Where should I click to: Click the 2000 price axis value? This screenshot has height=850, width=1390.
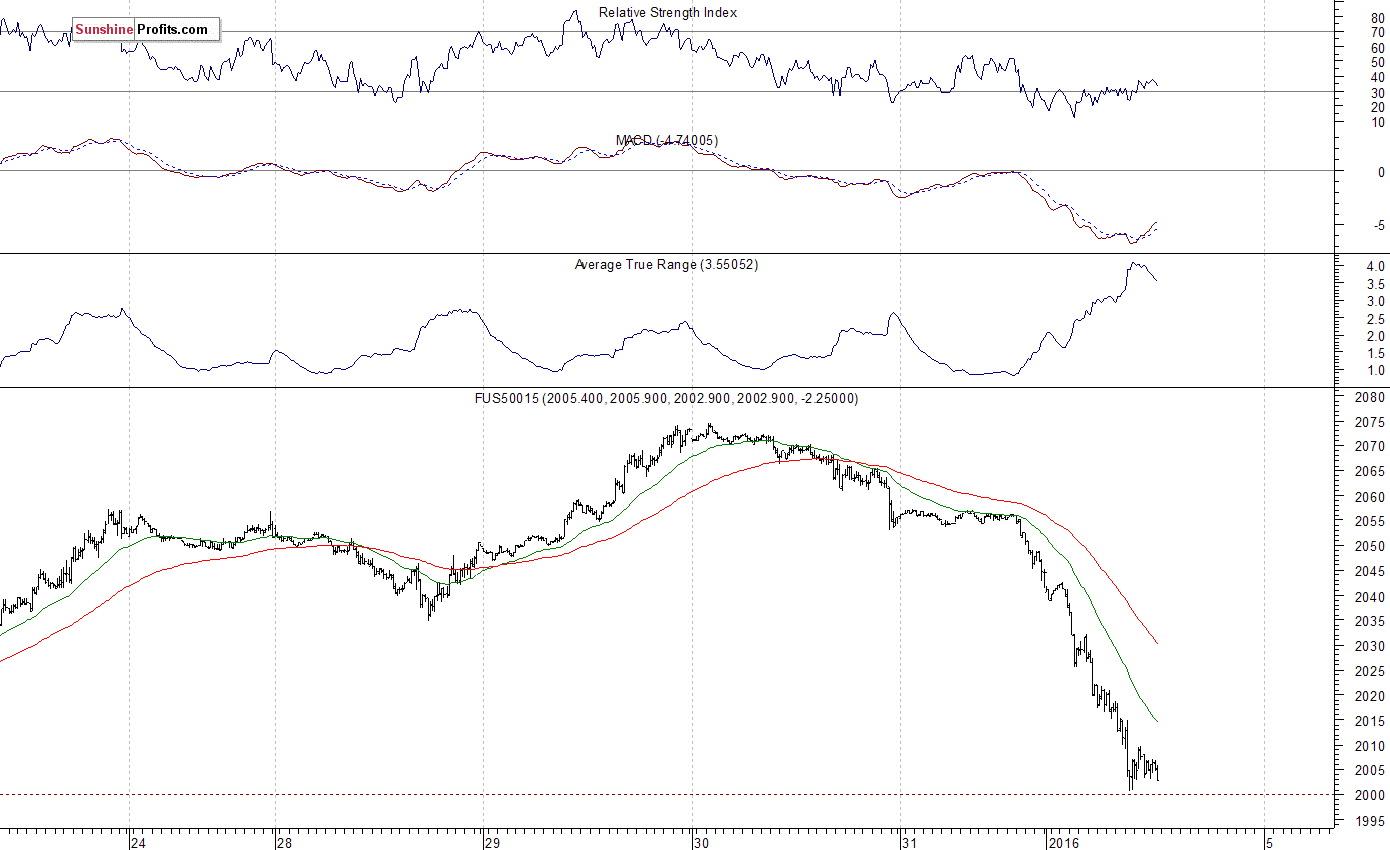tap(1370, 796)
